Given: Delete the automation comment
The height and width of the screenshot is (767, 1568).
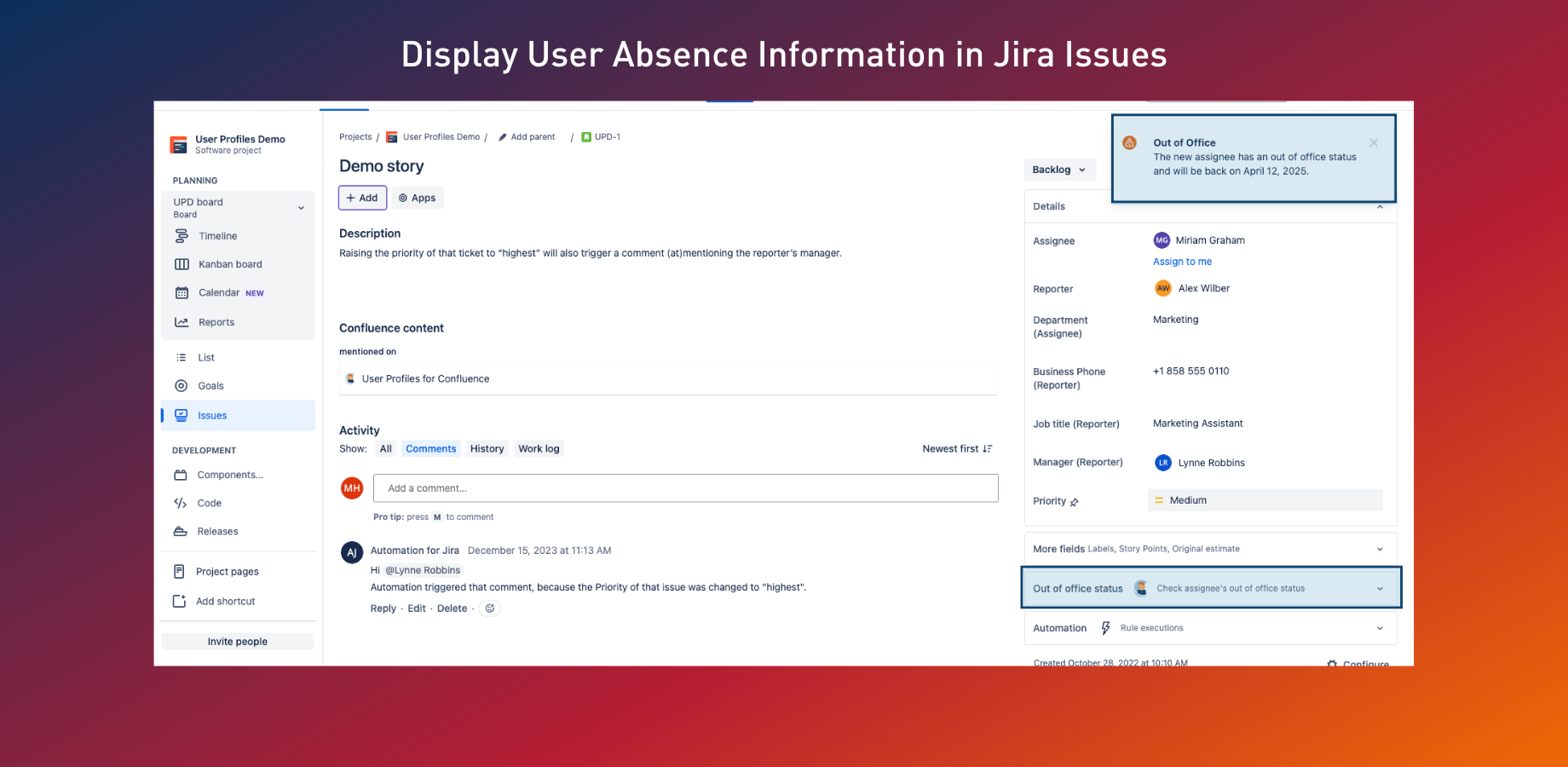Looking at the screenshot, I should (x=452, y=608).
